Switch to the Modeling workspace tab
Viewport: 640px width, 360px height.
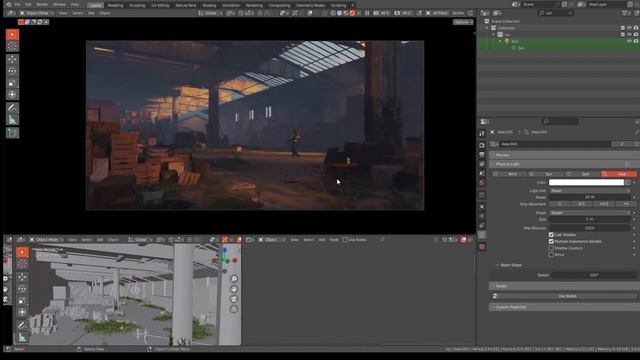click(115, 5)
